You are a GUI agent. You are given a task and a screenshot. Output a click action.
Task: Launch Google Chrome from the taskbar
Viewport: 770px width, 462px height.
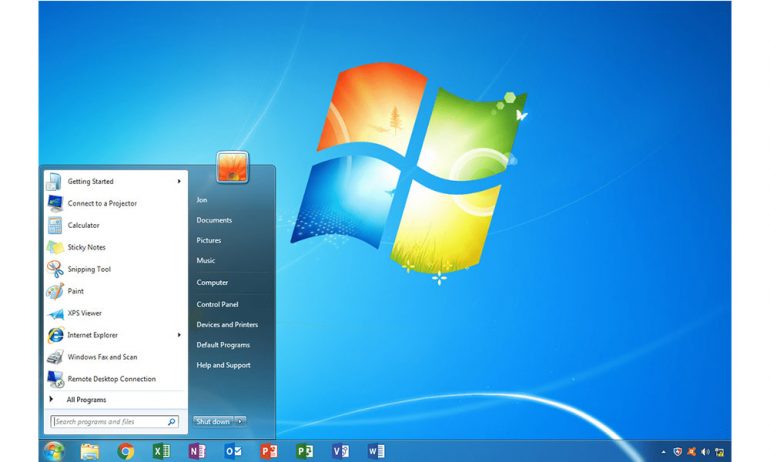point(126,451)
